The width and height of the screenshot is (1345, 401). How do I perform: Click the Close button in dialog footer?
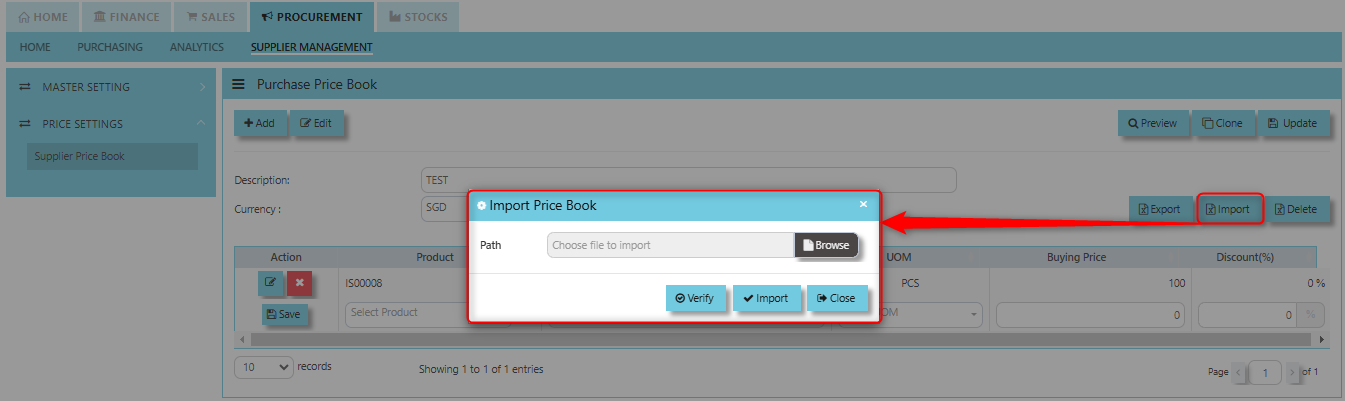pos(837,298)
